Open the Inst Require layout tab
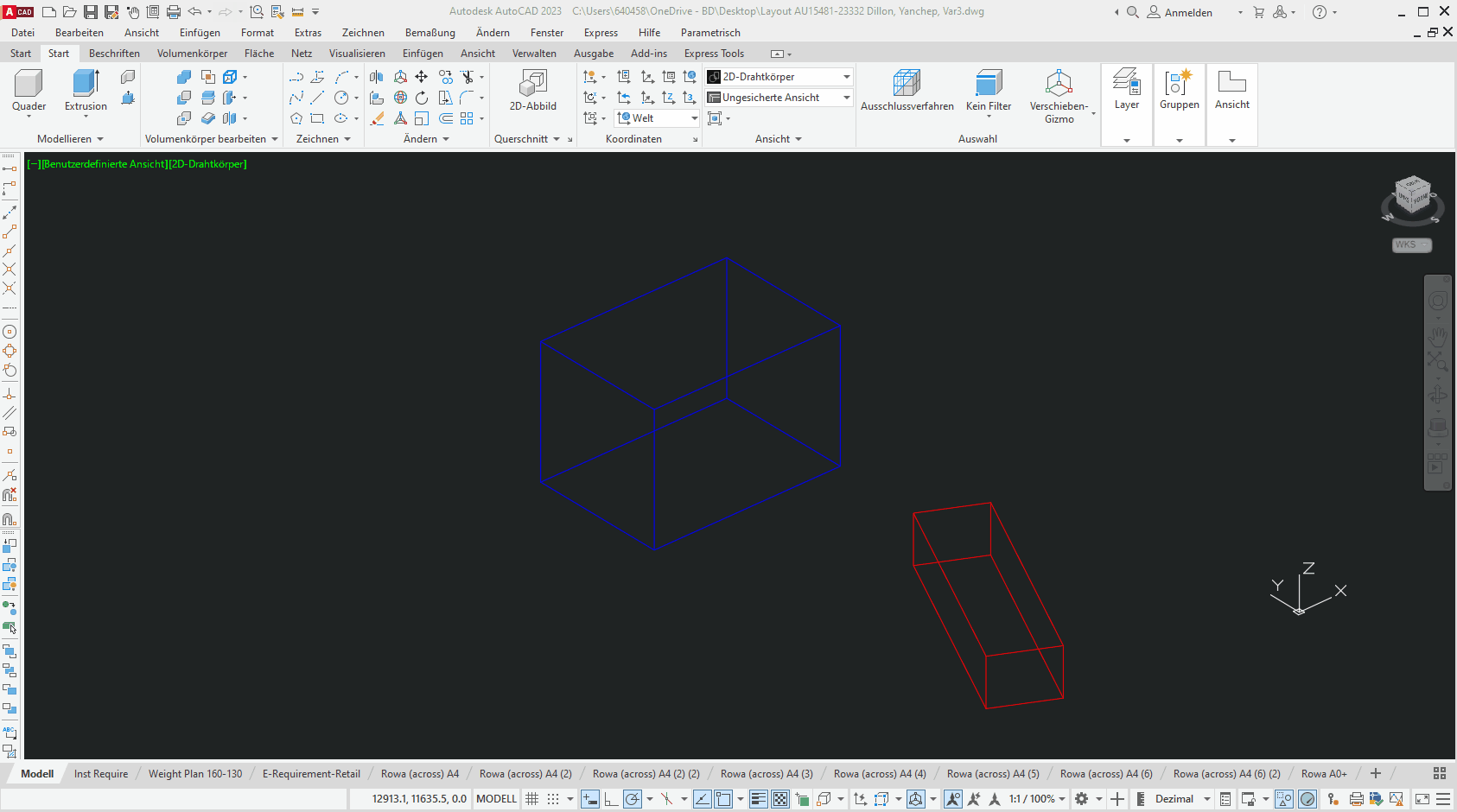The image size is (1457, 812). [101, 774]
